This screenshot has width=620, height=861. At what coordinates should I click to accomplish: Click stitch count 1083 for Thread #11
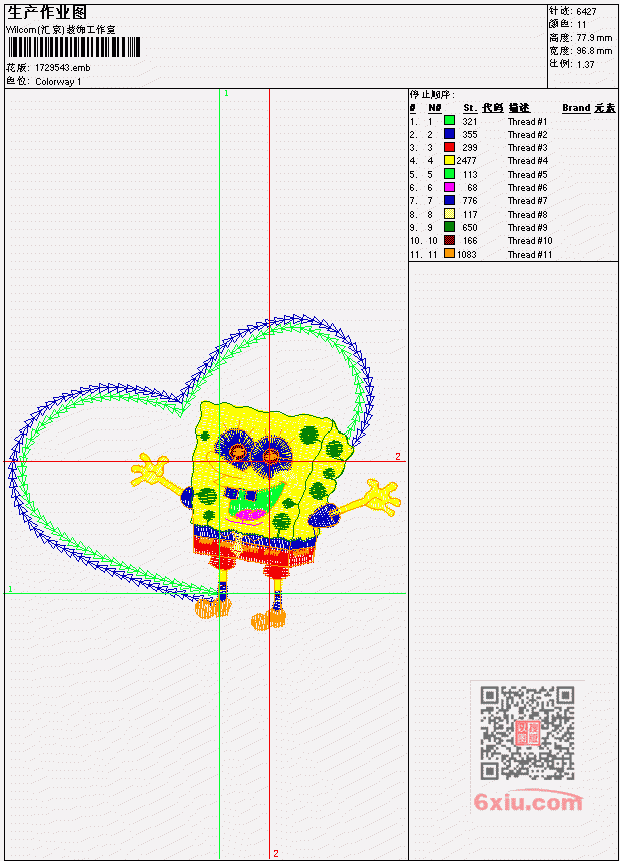click(466, 255)
